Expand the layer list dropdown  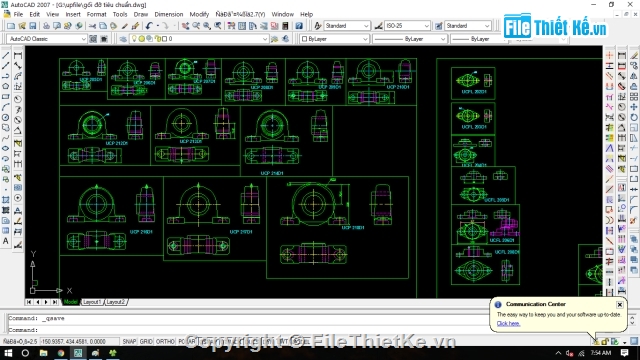point(199,39)
